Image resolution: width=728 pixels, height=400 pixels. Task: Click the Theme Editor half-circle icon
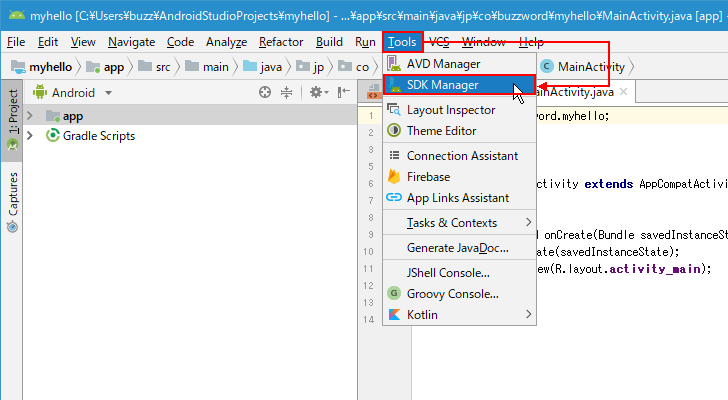point(394,130)
